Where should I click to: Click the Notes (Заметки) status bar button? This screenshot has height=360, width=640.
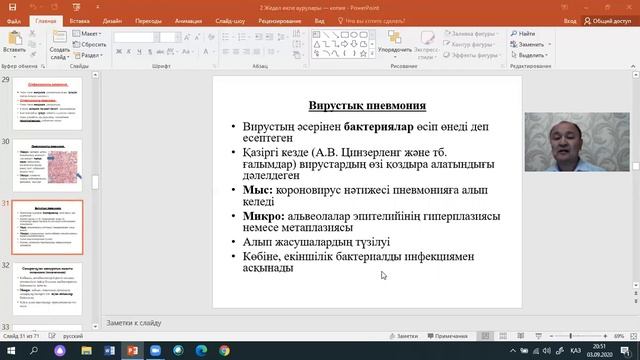[404, 336]
